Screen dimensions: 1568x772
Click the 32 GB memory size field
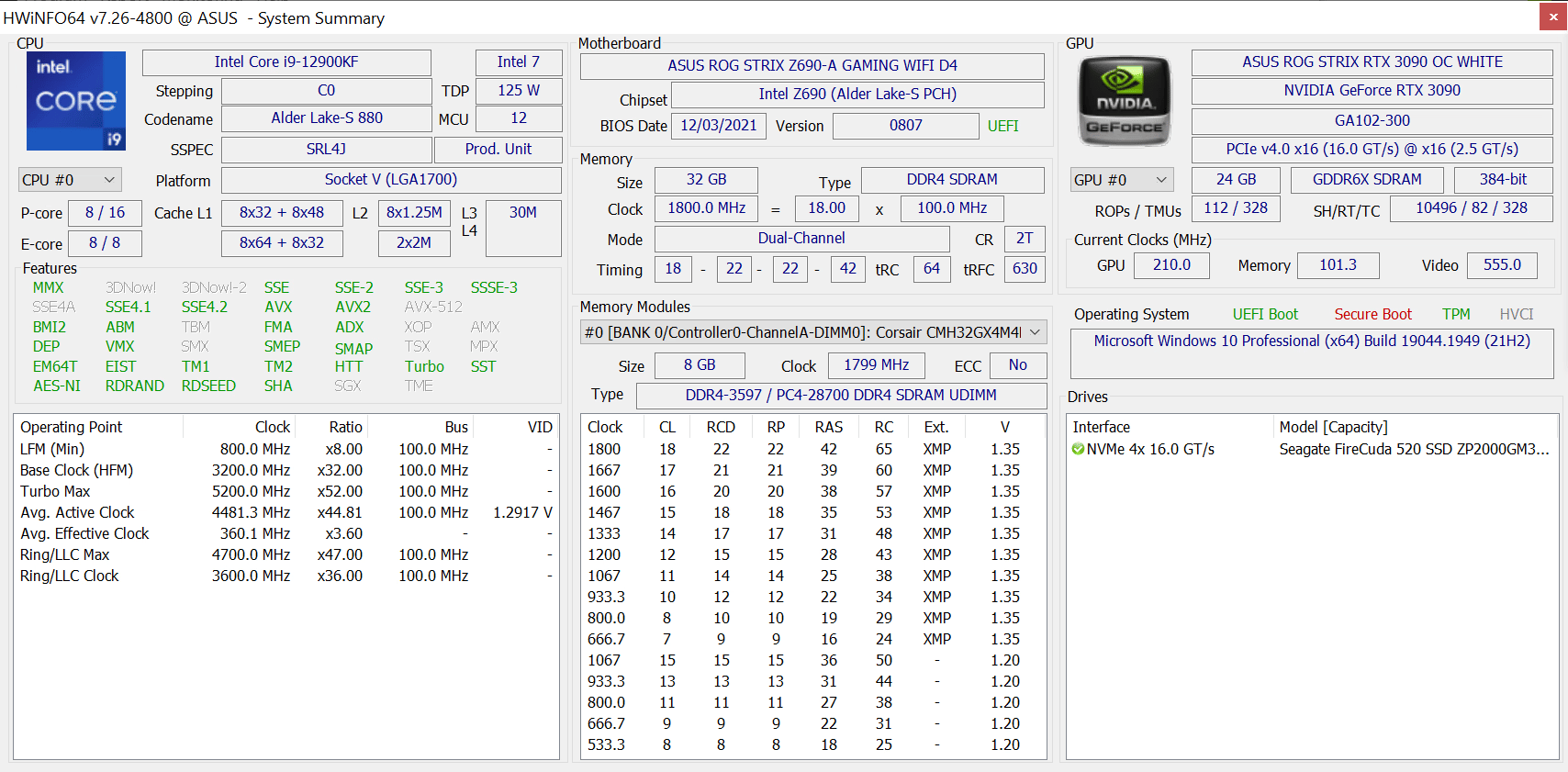(707, 180)
